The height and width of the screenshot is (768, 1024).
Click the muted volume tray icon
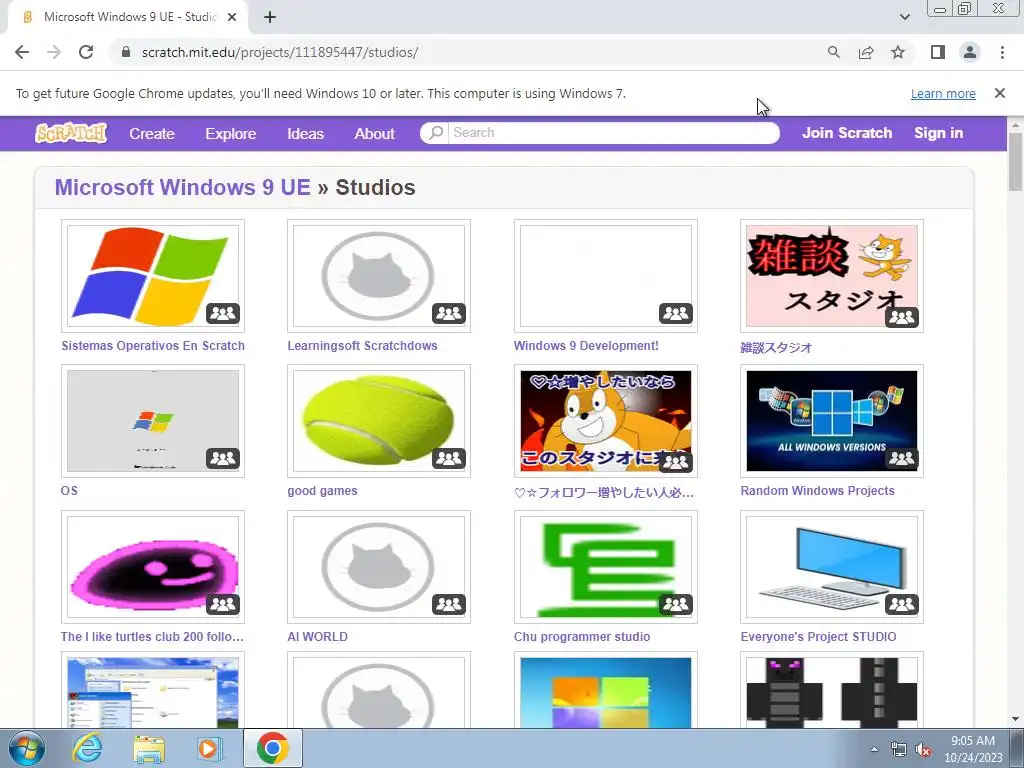point(922,749)
